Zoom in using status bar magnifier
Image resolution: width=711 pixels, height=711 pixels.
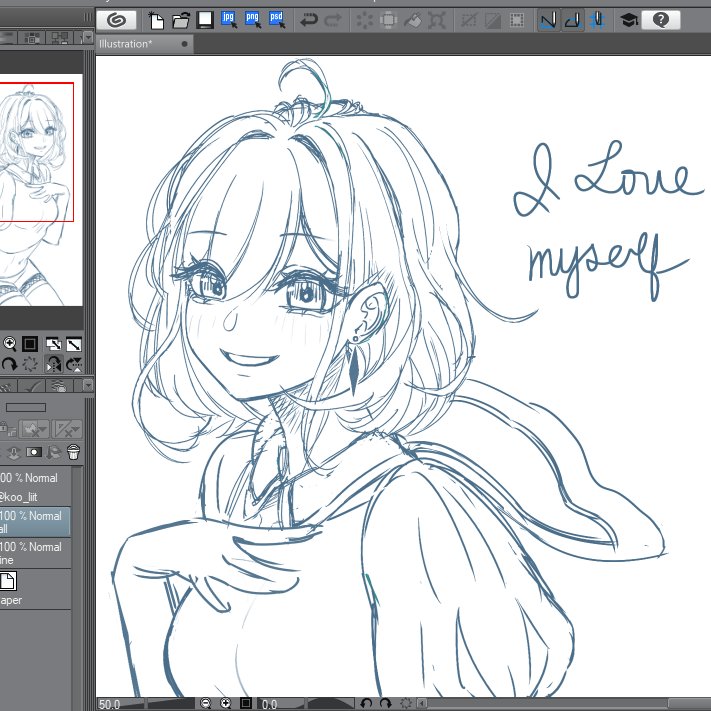pyautogui.click(x=225, y=703)
